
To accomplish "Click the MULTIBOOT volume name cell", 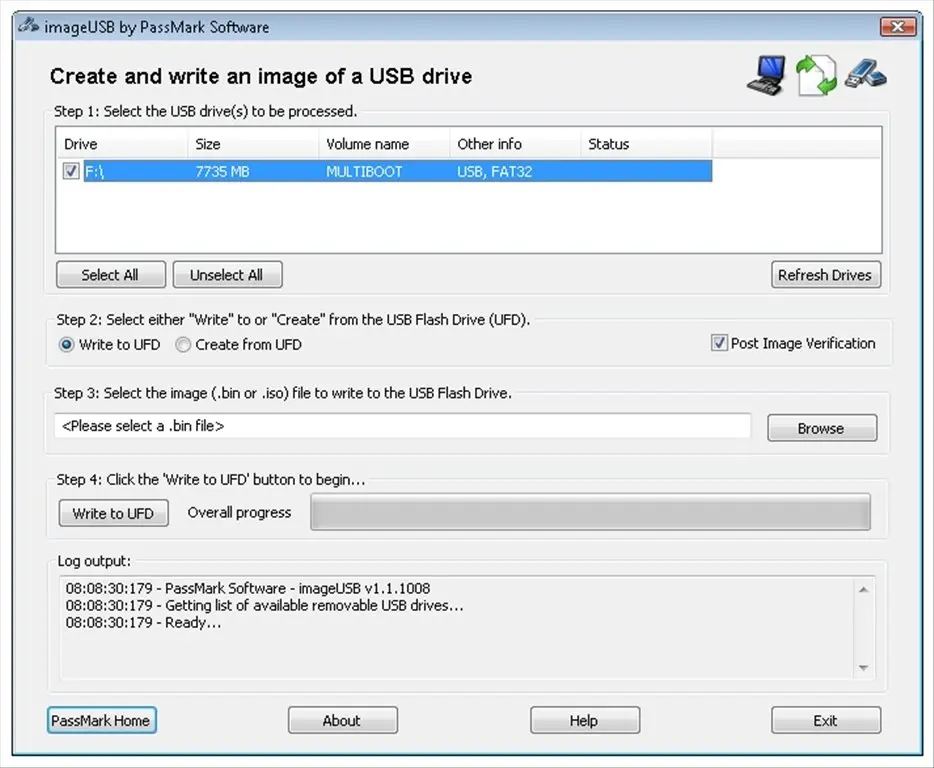I will point(364,172).
